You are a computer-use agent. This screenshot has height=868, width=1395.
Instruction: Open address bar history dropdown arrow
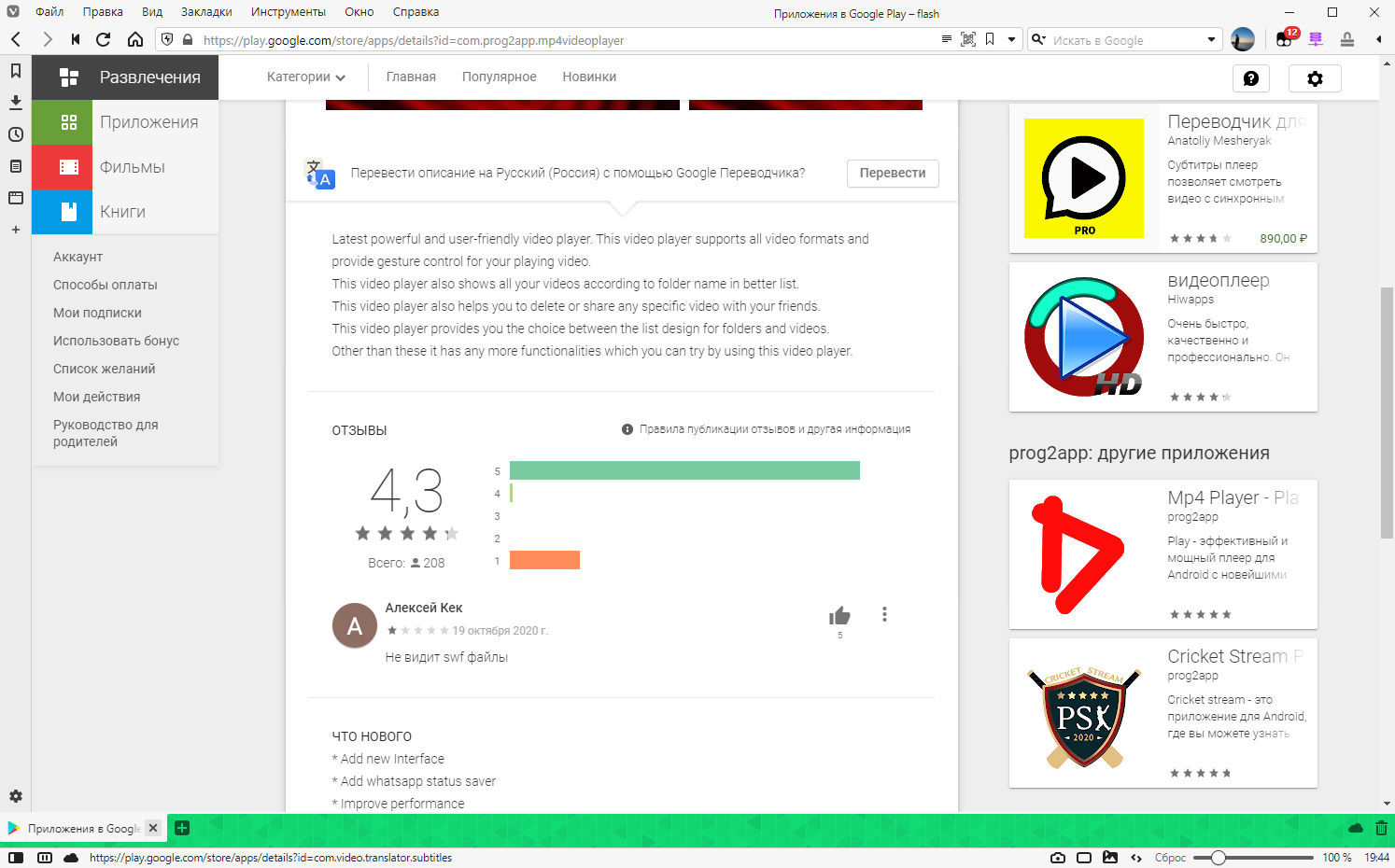click(1011, 39)
